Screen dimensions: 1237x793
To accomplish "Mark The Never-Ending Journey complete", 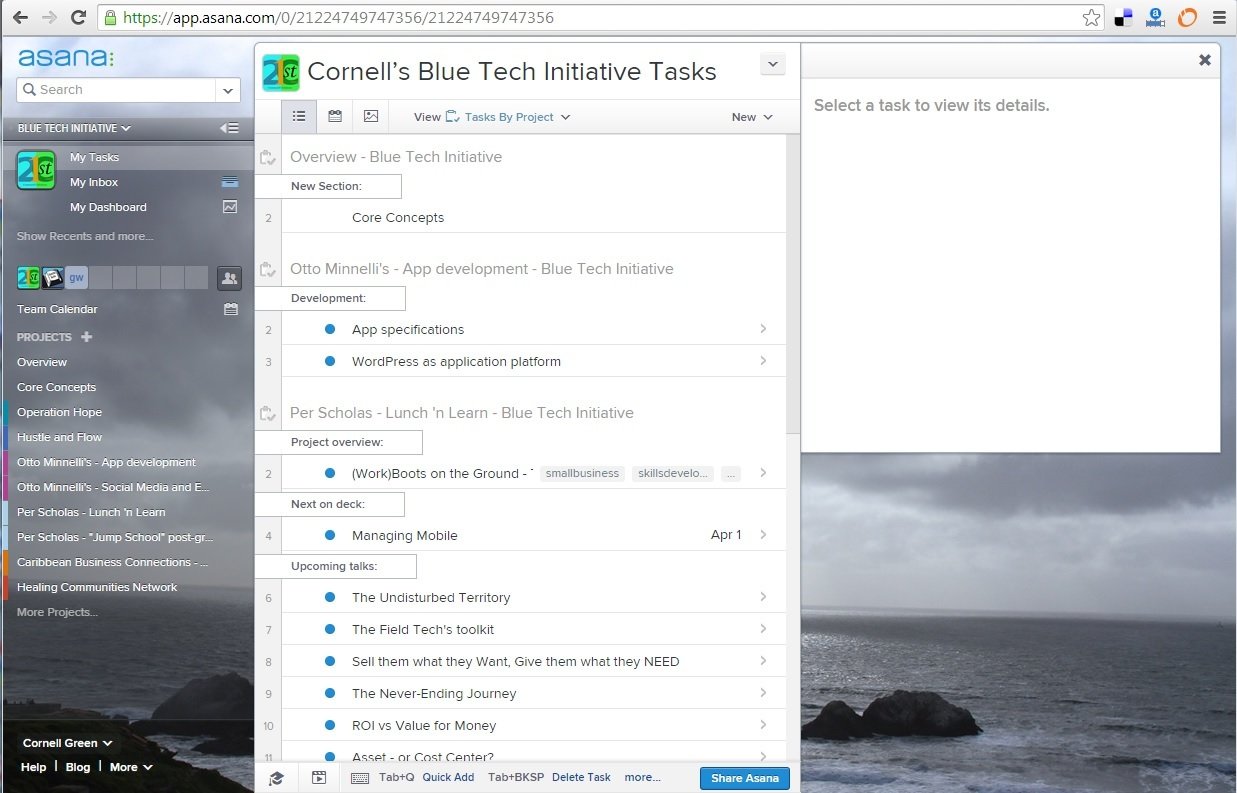I will click(x=330, y=693).
